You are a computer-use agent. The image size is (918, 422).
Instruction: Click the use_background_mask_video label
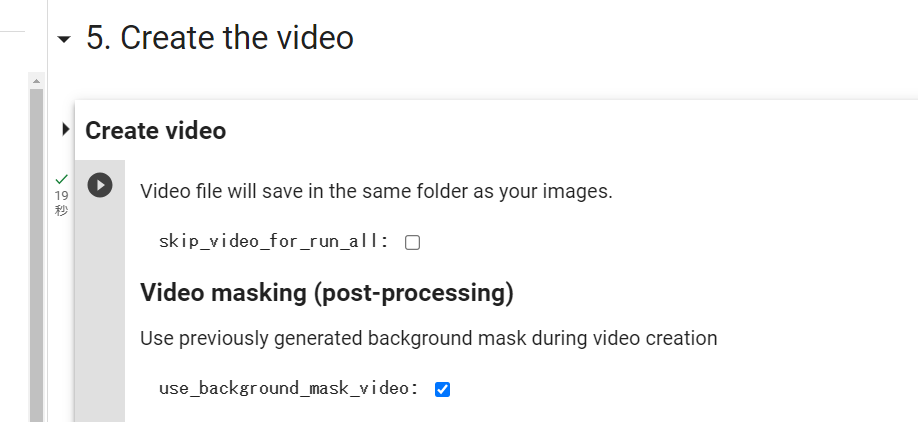click(289, 388)
